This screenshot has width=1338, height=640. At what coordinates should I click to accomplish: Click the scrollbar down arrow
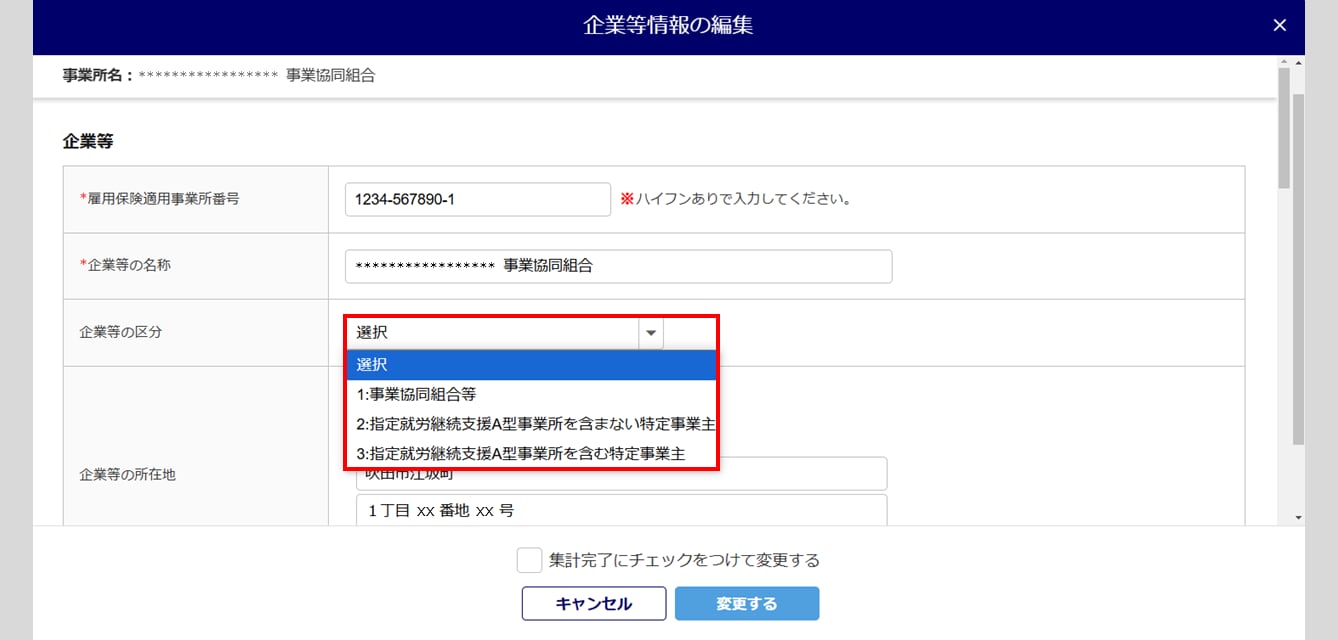click(x=1298, y=517)
